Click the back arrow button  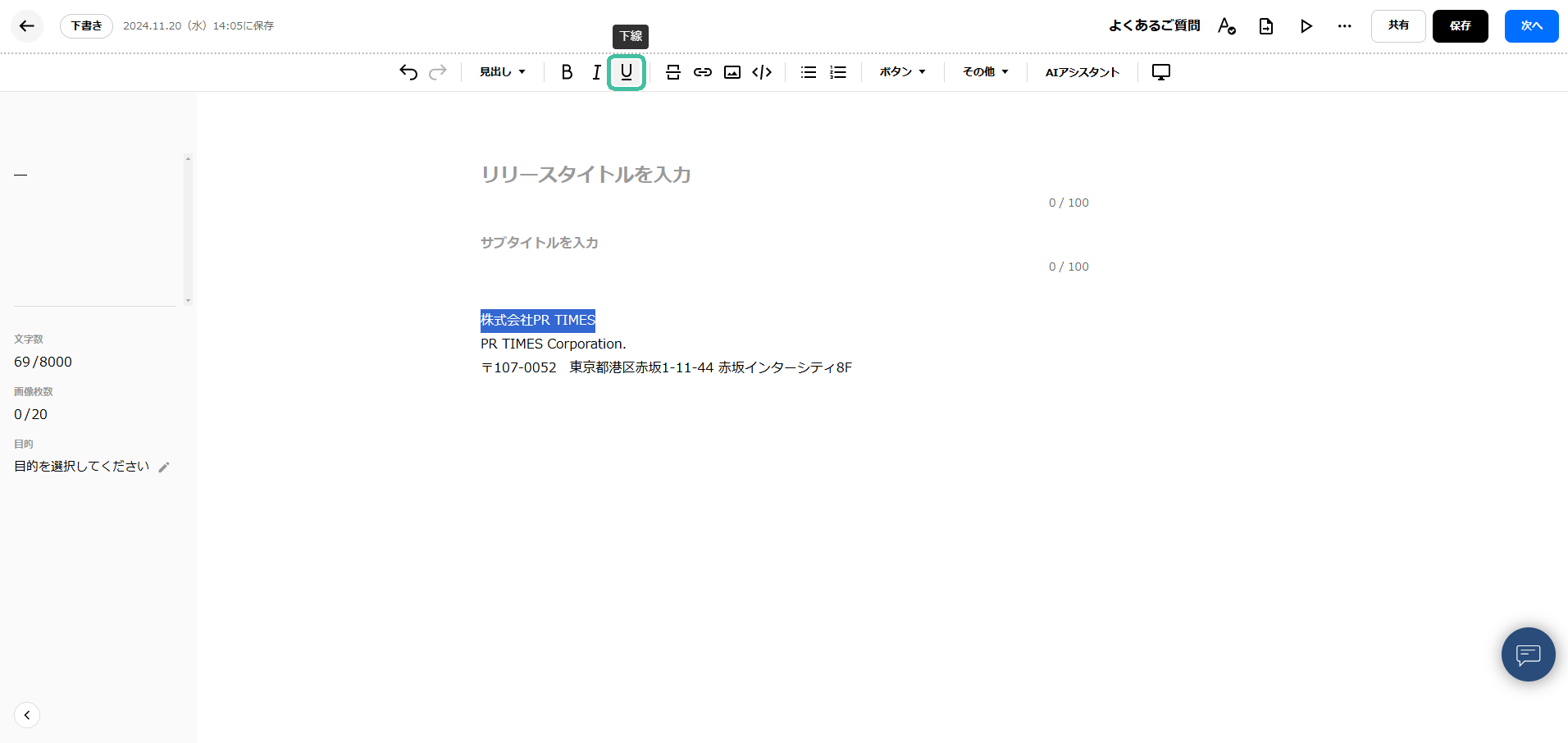[x=27, y=26]
